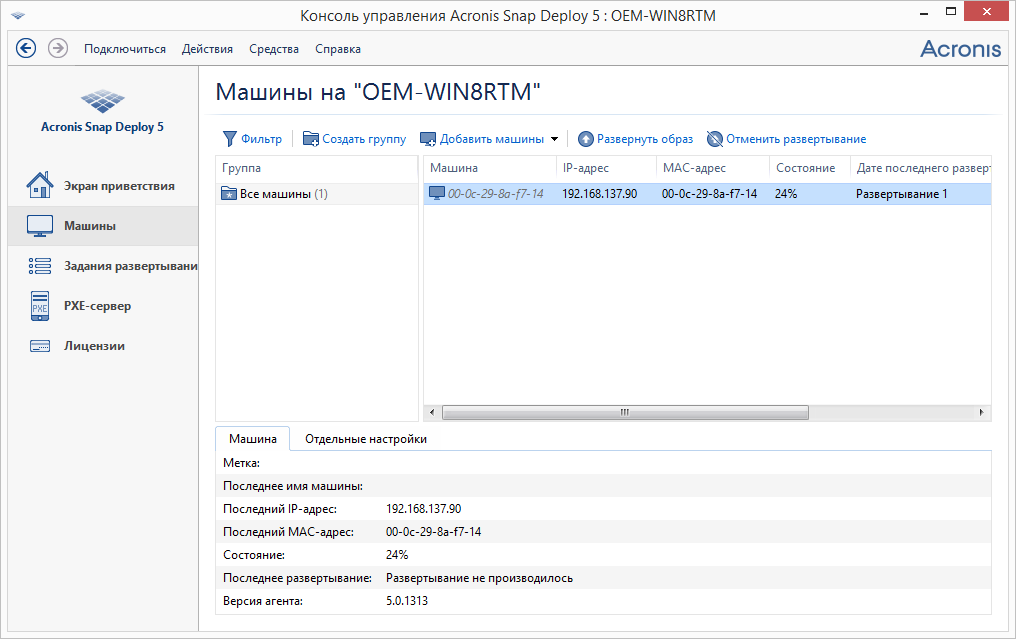This screenshot has height=639, width=1016.
Task: Go to Экран приветствия section
Action: [119, 186]
